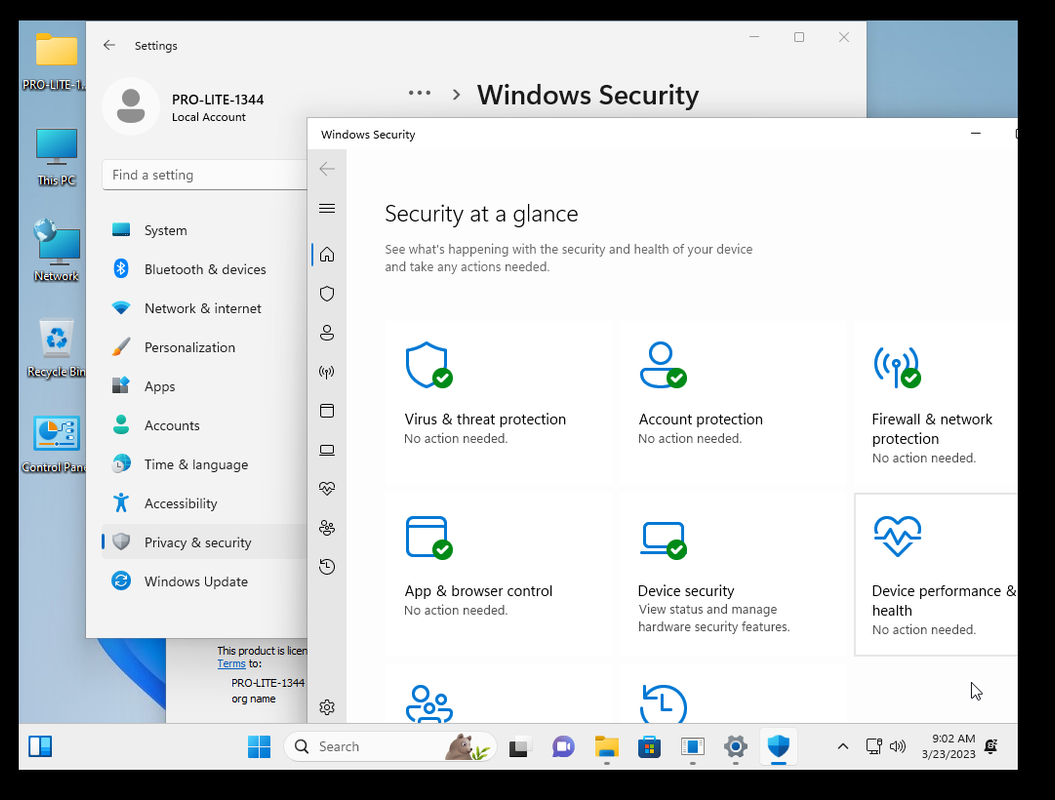The height and width of the screenshot is (800, 1055).
Task: Open the Virus & threat protection card
Action: click(501, 402)
